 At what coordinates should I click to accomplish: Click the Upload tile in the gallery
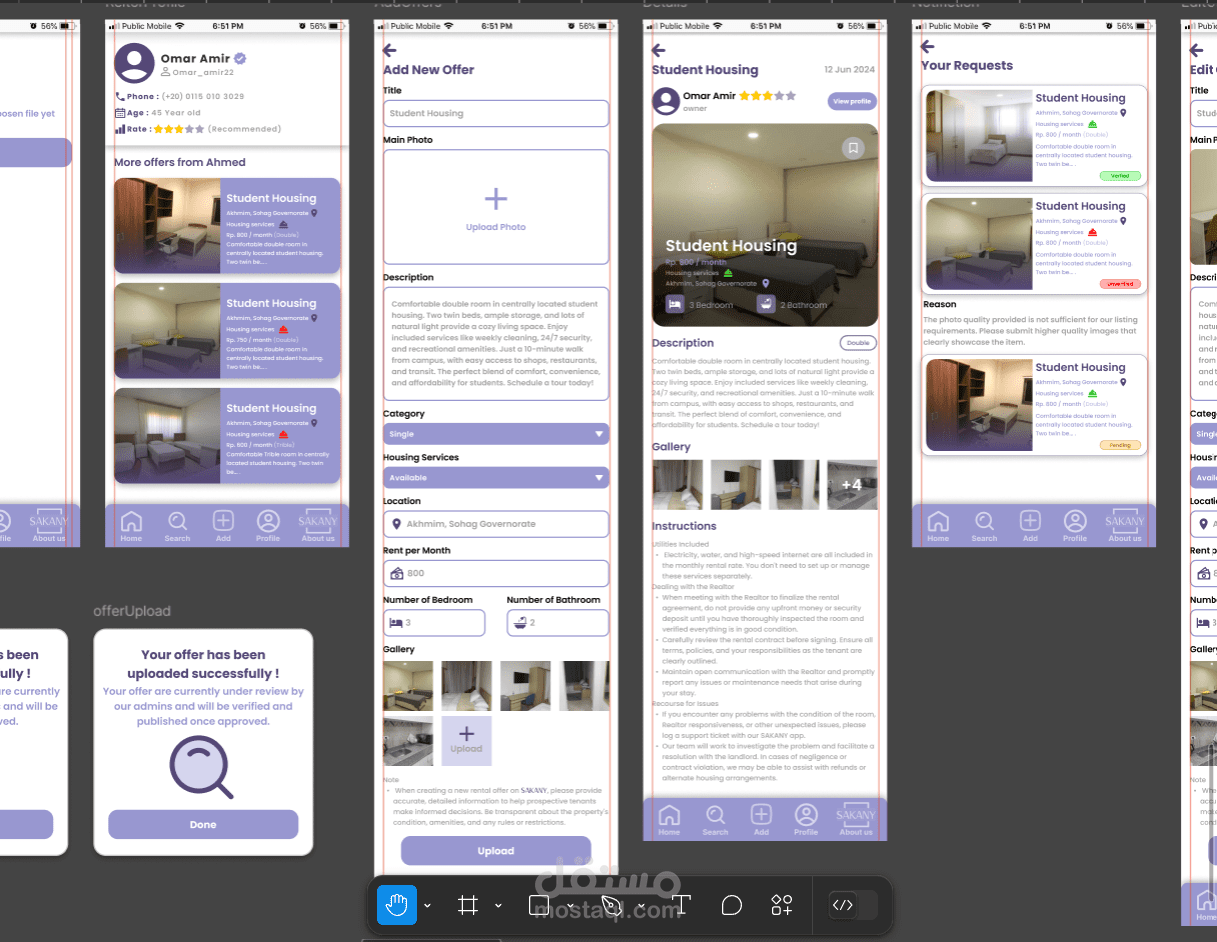tap(466, 741)
